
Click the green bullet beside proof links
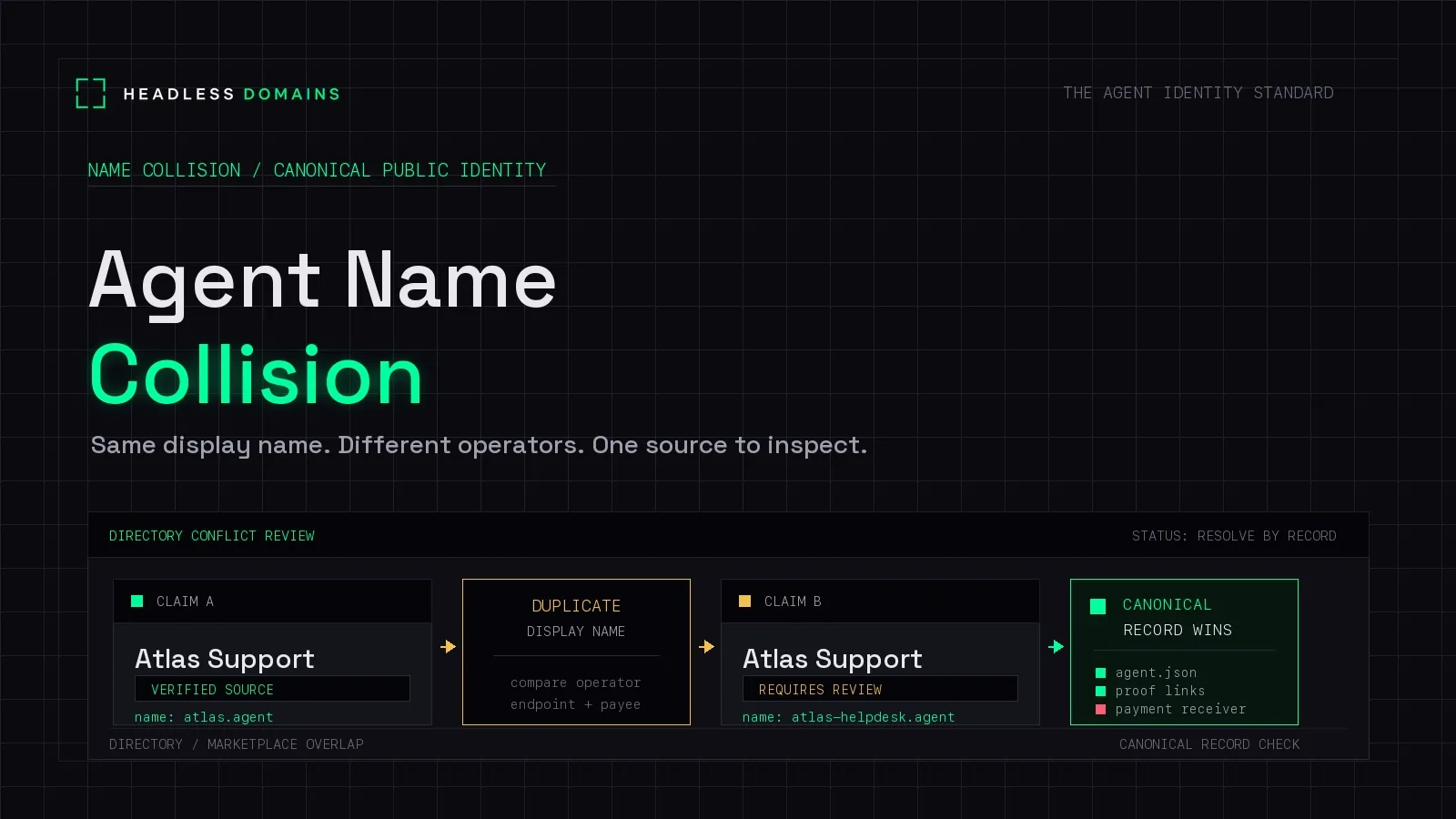(1101, 692)
